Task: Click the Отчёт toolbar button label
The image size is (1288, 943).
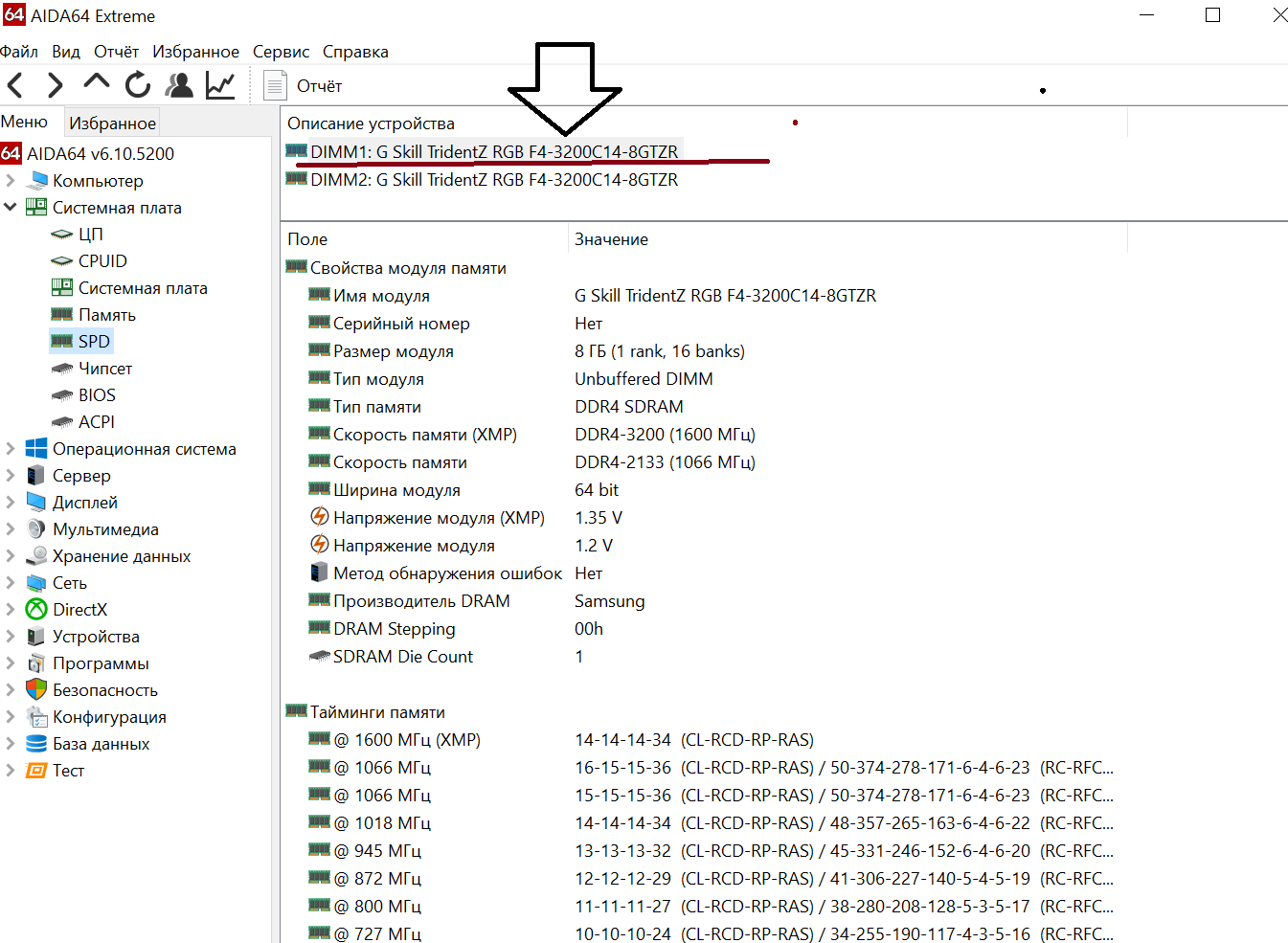Action: (319, 86)
